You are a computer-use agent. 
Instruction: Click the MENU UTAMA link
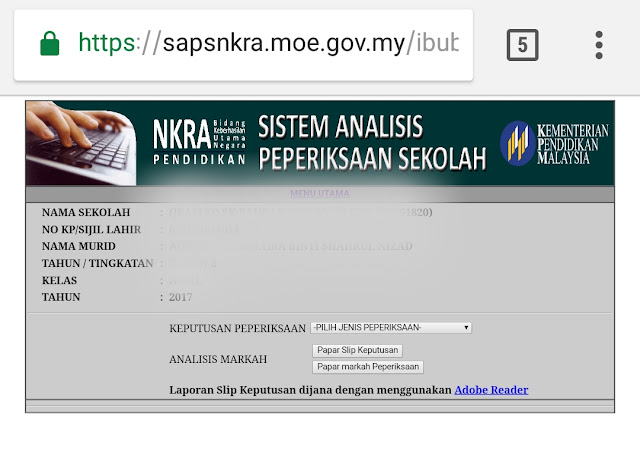pyautogui.click(x=320, y=193)
